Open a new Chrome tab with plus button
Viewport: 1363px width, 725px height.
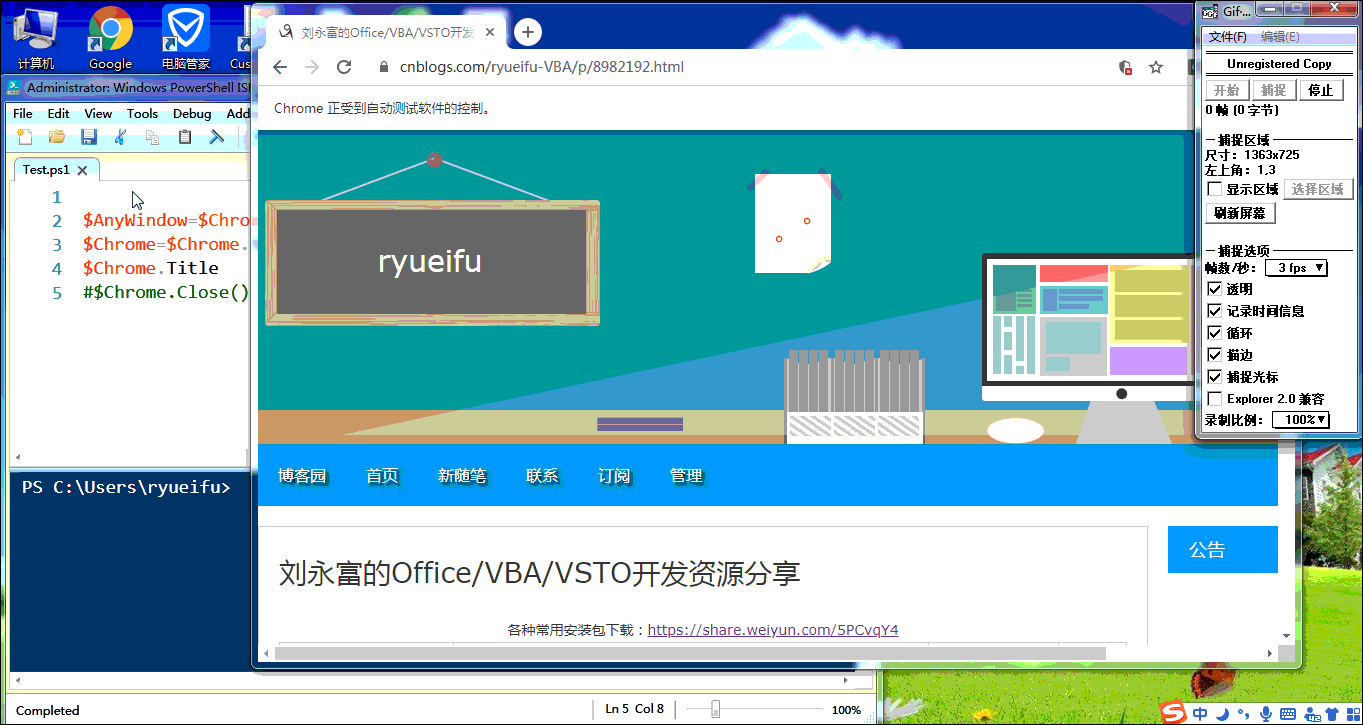(x=528, y=32)
